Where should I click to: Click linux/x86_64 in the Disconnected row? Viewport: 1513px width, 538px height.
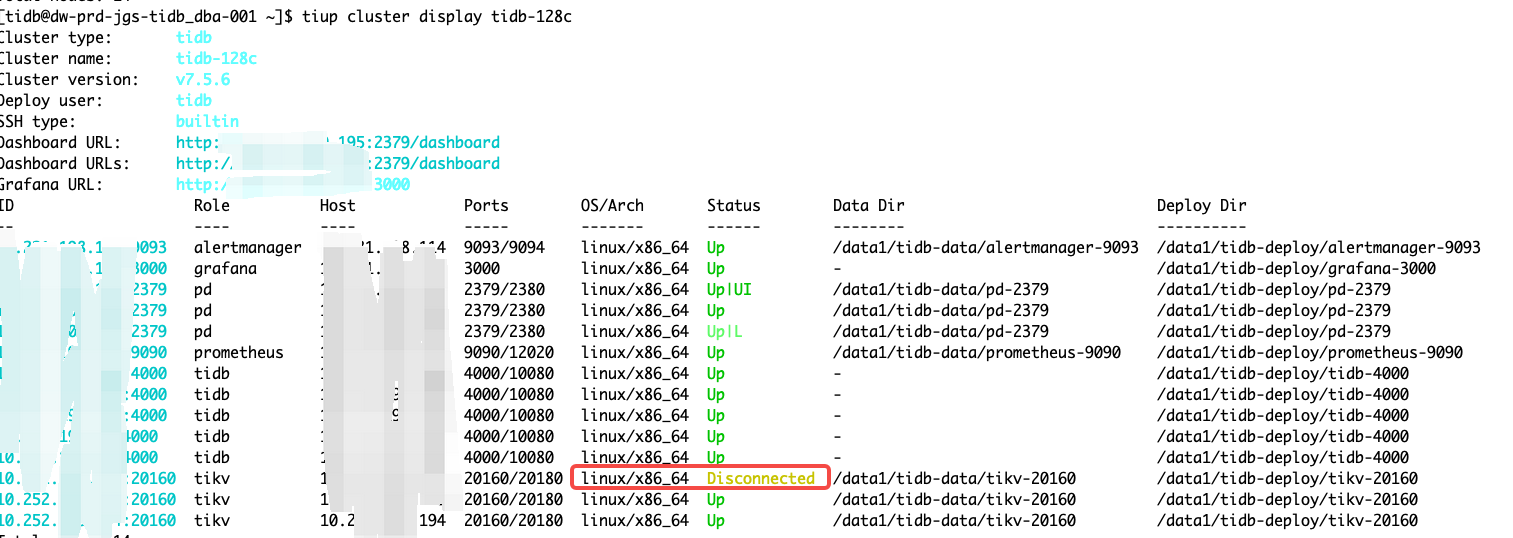(635, 478)
